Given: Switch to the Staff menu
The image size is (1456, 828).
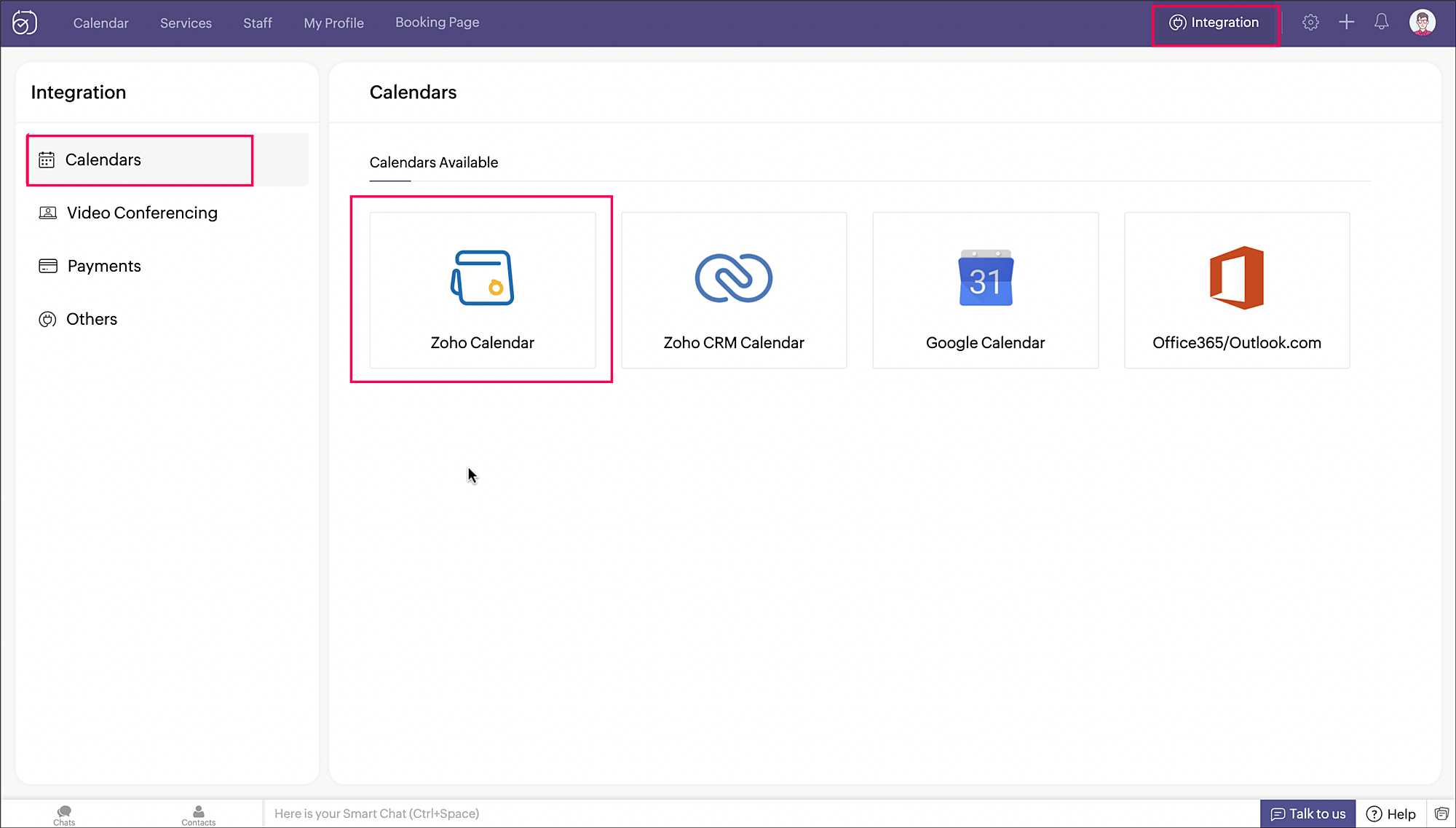Looking at the screenshot, I should tap(258, 23).
